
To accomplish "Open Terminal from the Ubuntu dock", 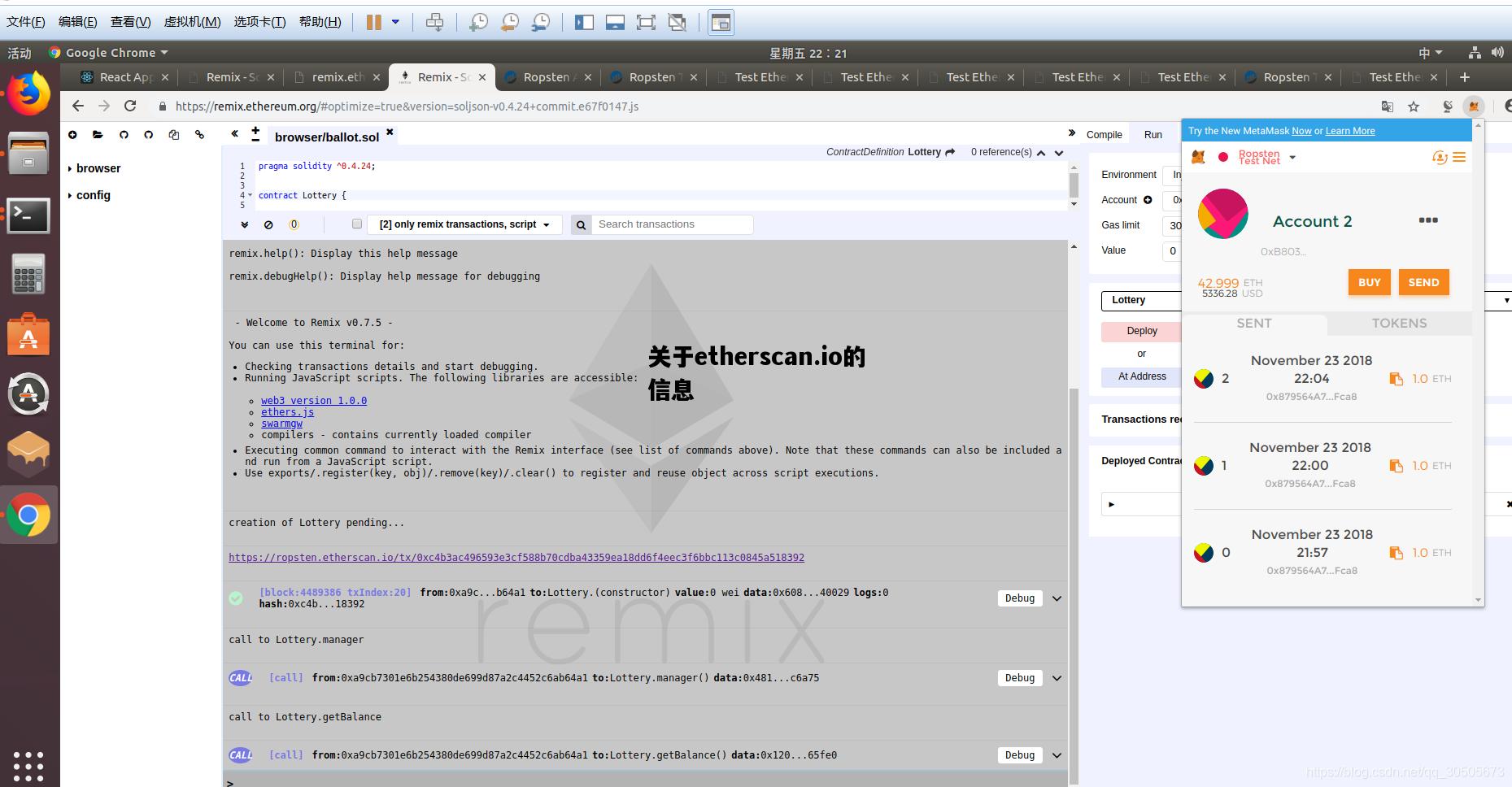I will tap(28, 215).
